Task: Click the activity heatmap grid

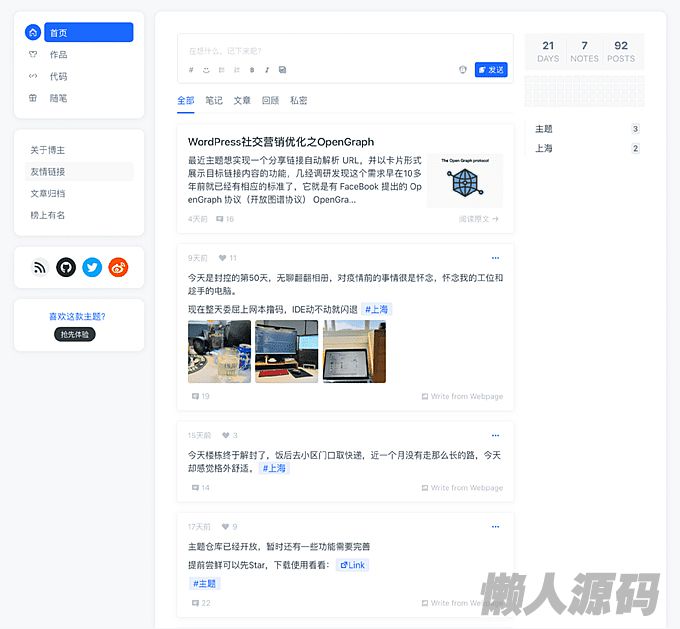Action: click(x=585, y=92)
